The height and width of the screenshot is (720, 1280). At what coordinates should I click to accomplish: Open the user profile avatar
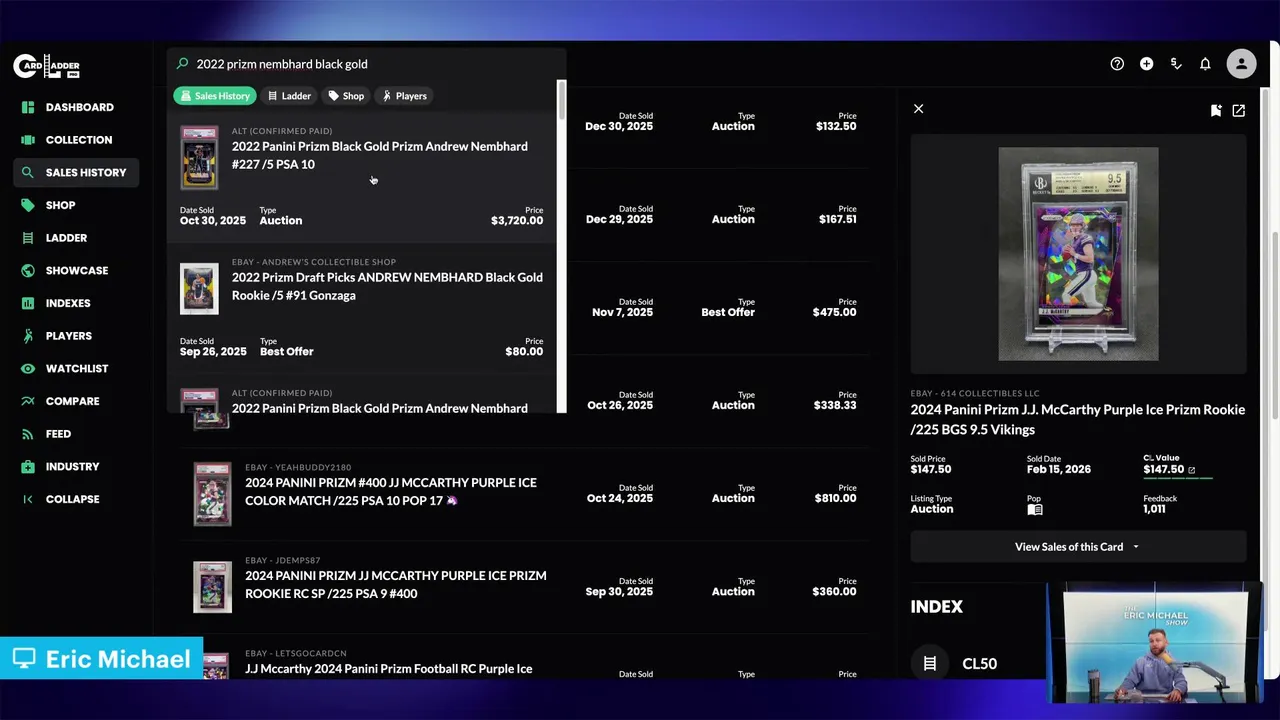[x=1241, y=64]
